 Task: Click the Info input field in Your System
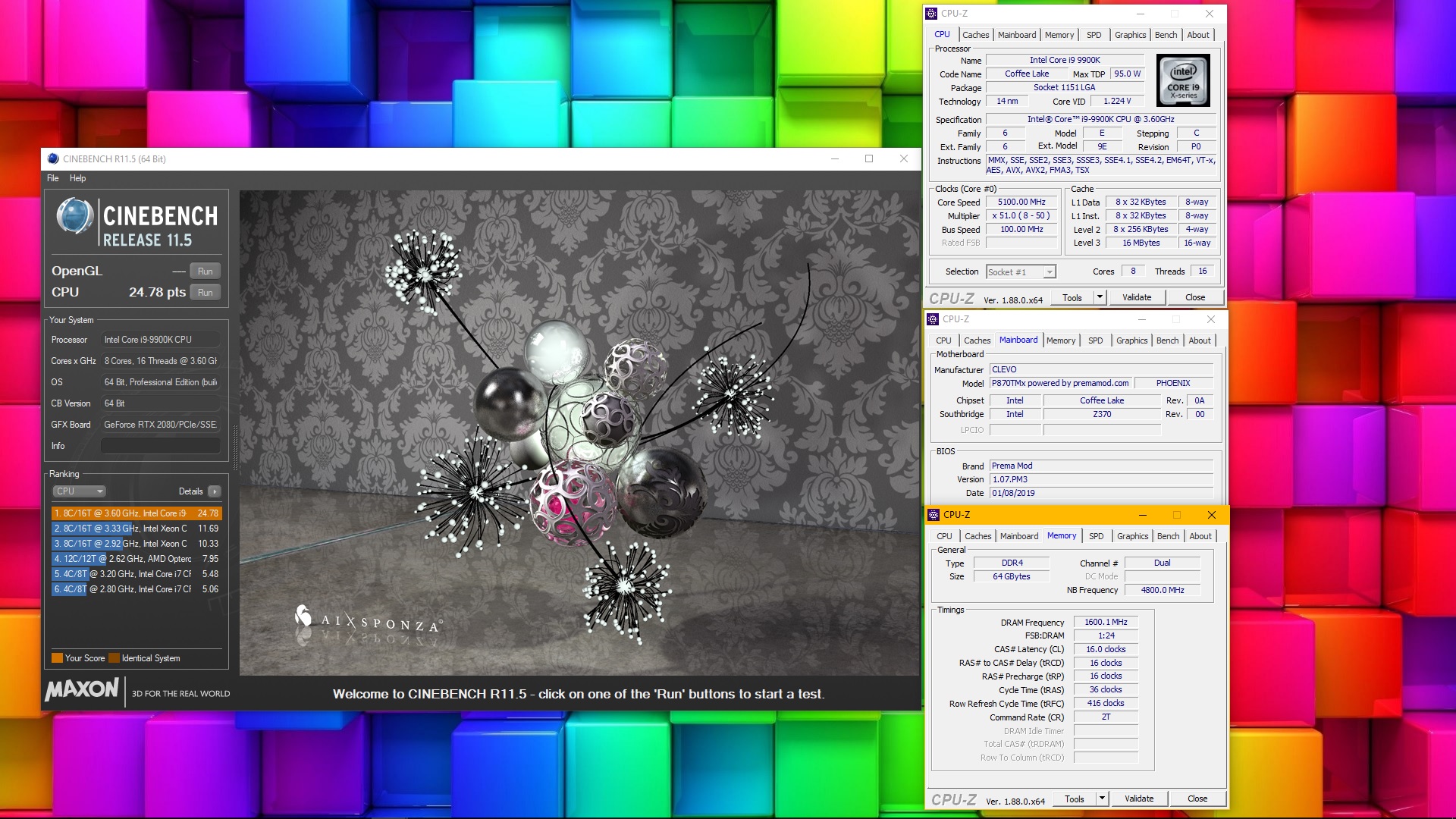tap(161, 446)
